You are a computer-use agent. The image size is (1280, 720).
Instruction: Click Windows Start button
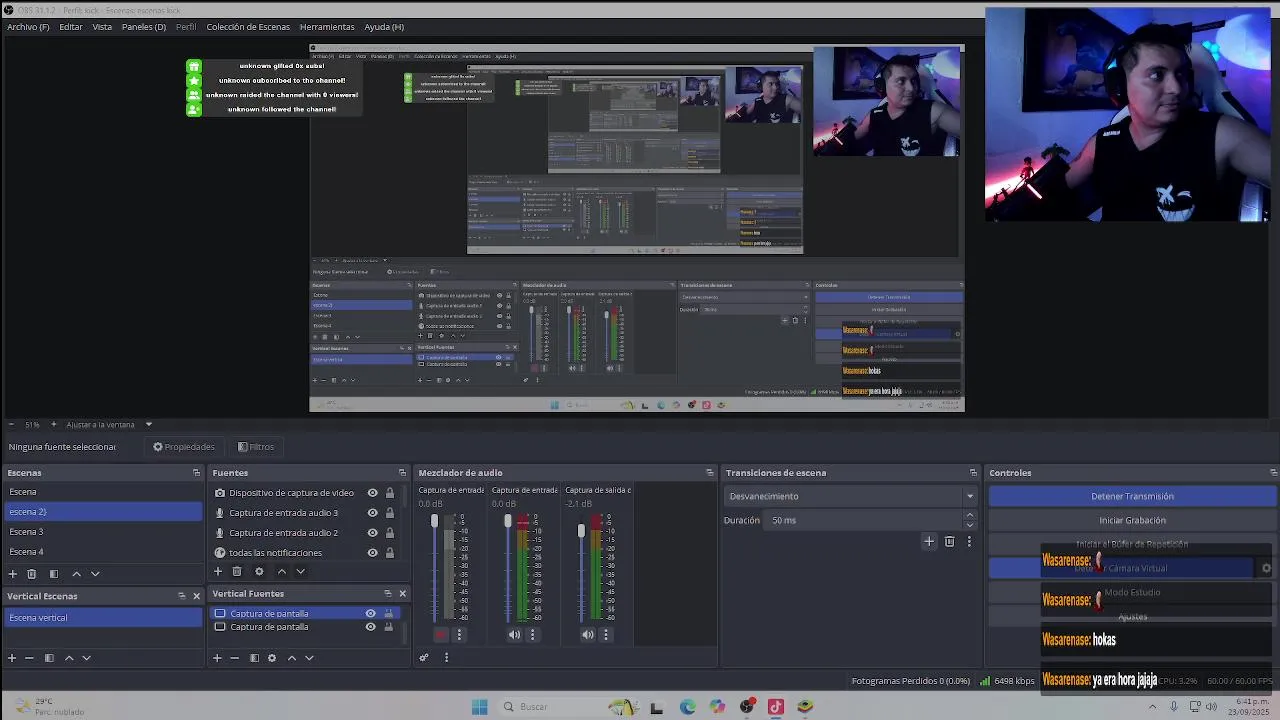(479, 707)
